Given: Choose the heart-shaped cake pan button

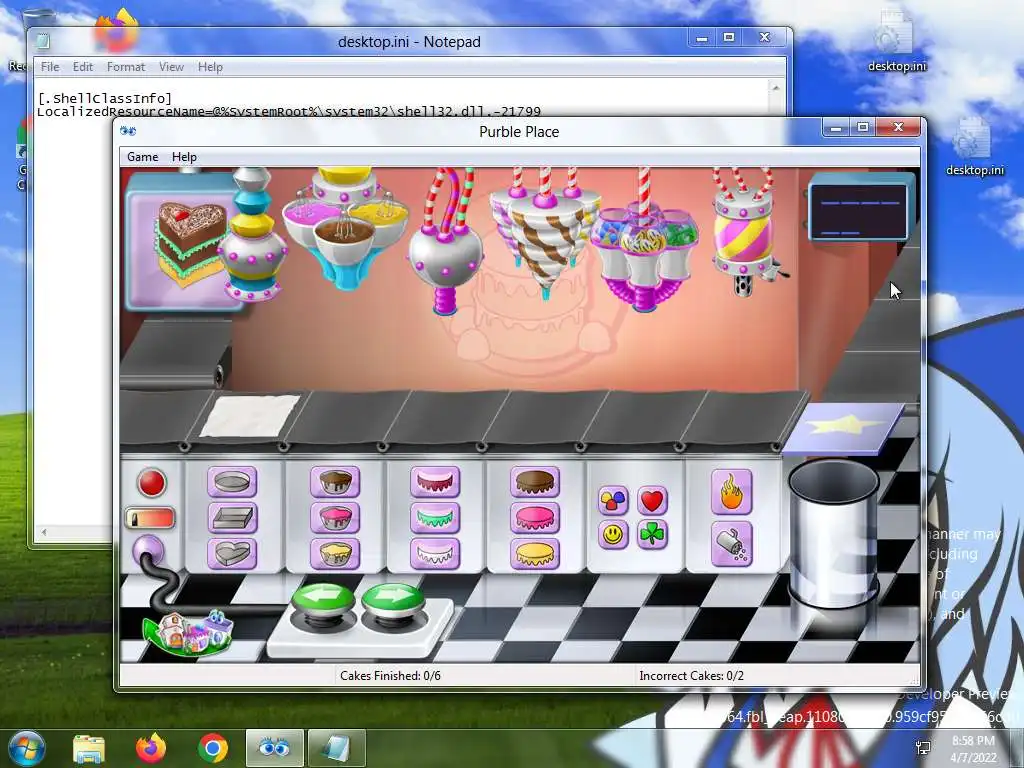Looking at the screenshot, I should pyautogui.click(x=232, y=554).
